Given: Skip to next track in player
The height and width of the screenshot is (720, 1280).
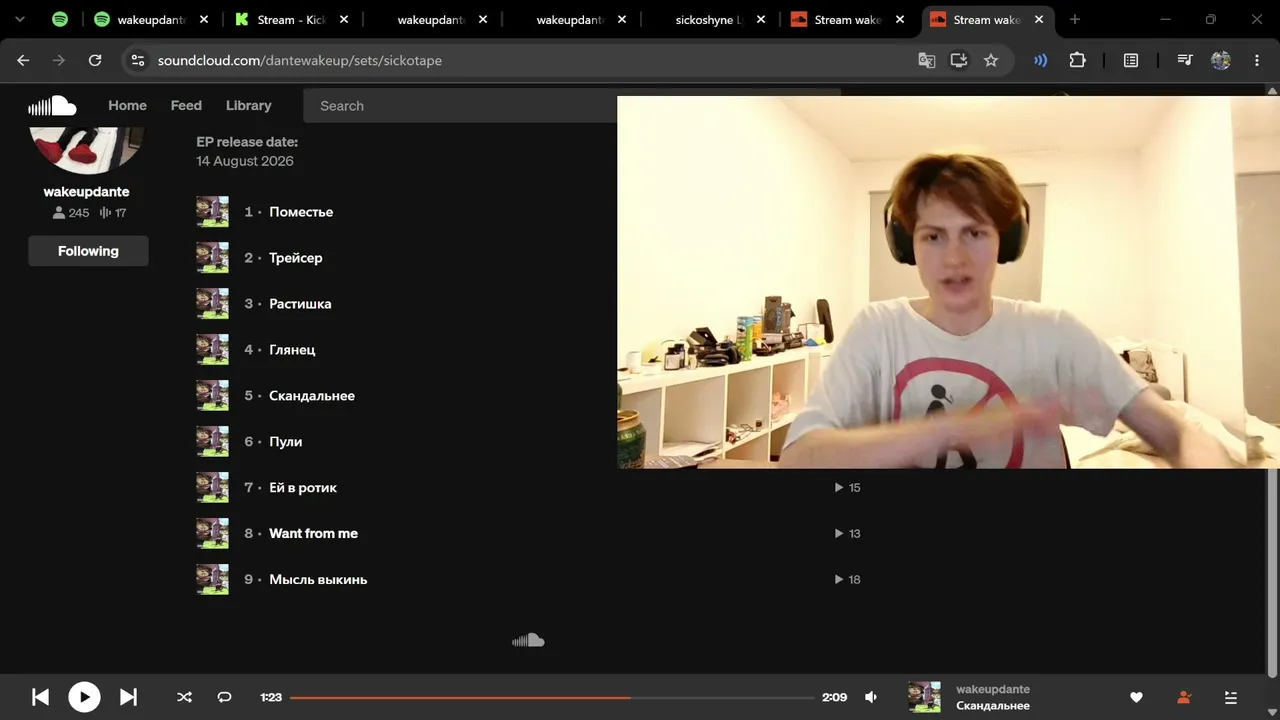Looking at the screenshot, I should click(x=128, y=697).
